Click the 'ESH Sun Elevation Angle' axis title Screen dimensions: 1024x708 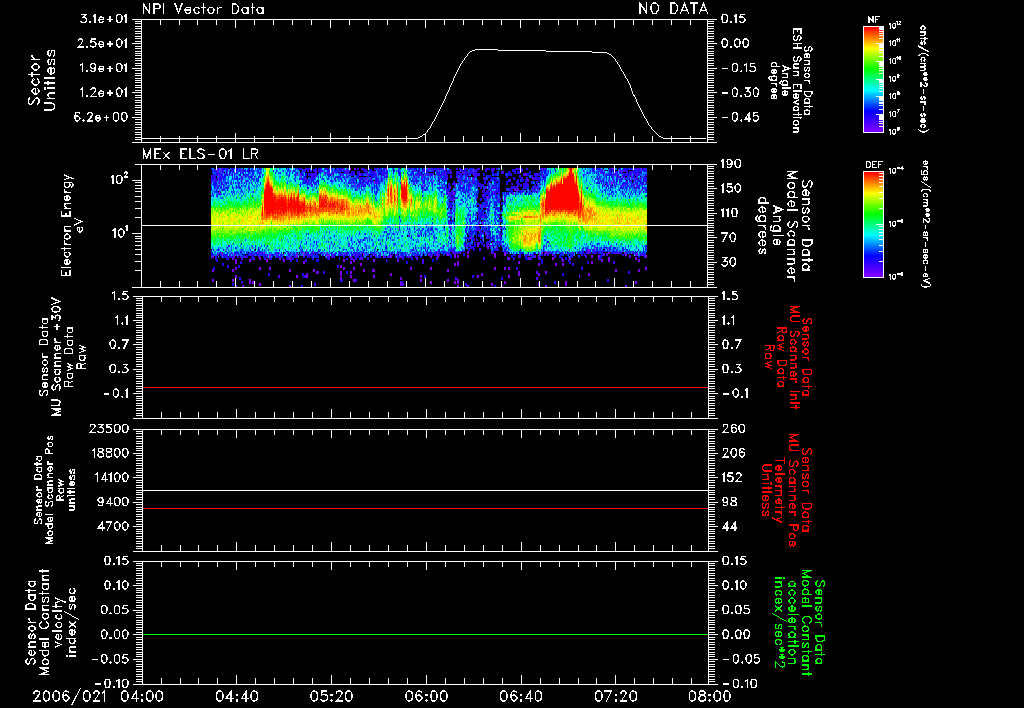coord(791,80)
